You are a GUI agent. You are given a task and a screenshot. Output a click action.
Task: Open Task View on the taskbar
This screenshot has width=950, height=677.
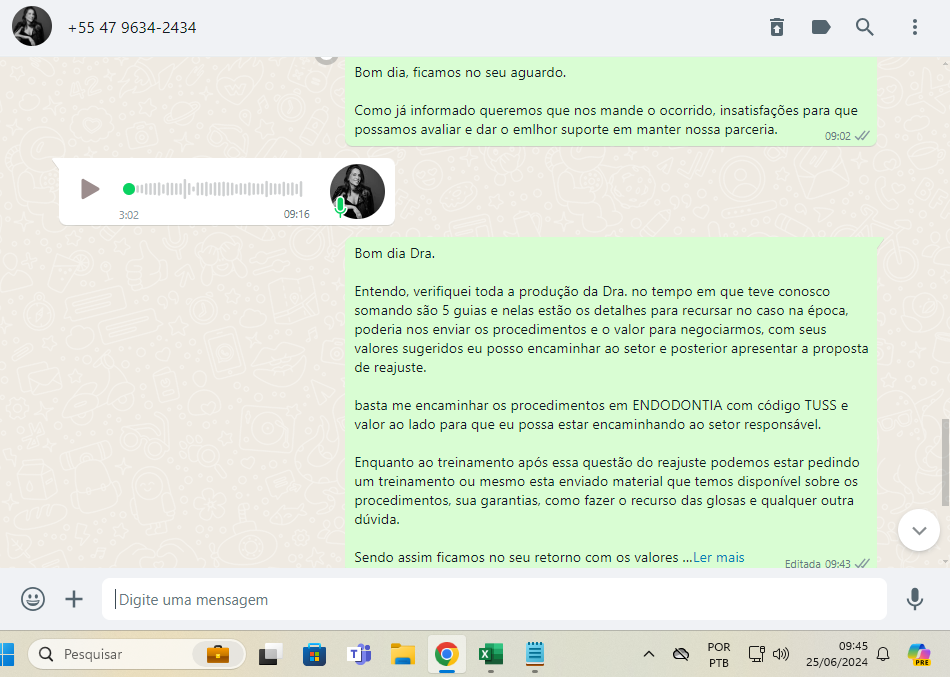271,655
